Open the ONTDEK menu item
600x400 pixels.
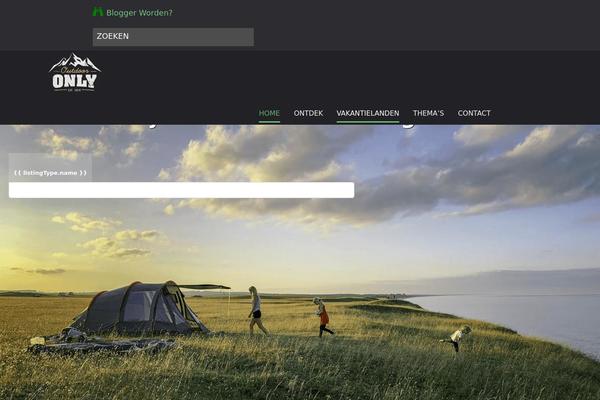pyautogui.click(x=308, y=113)
